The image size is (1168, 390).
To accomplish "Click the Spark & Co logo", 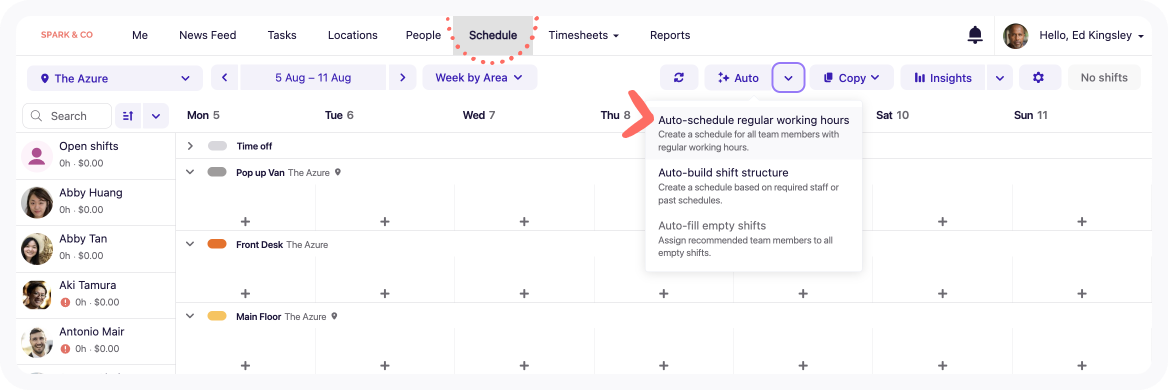I will (x=66, y=35).
